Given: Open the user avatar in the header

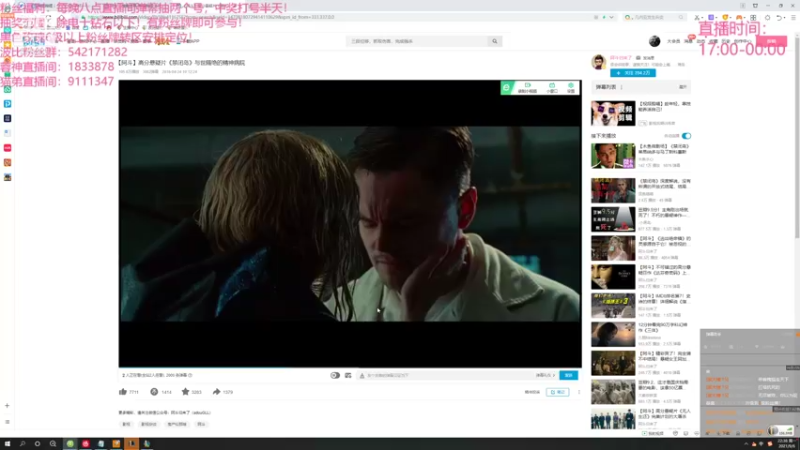Looking at the screenshot, I should click(655, 41).
